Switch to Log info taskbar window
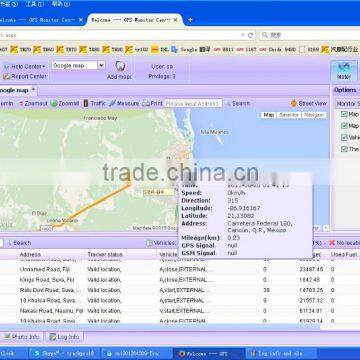This screenshot has width=360, height=360. pos(281,353)
